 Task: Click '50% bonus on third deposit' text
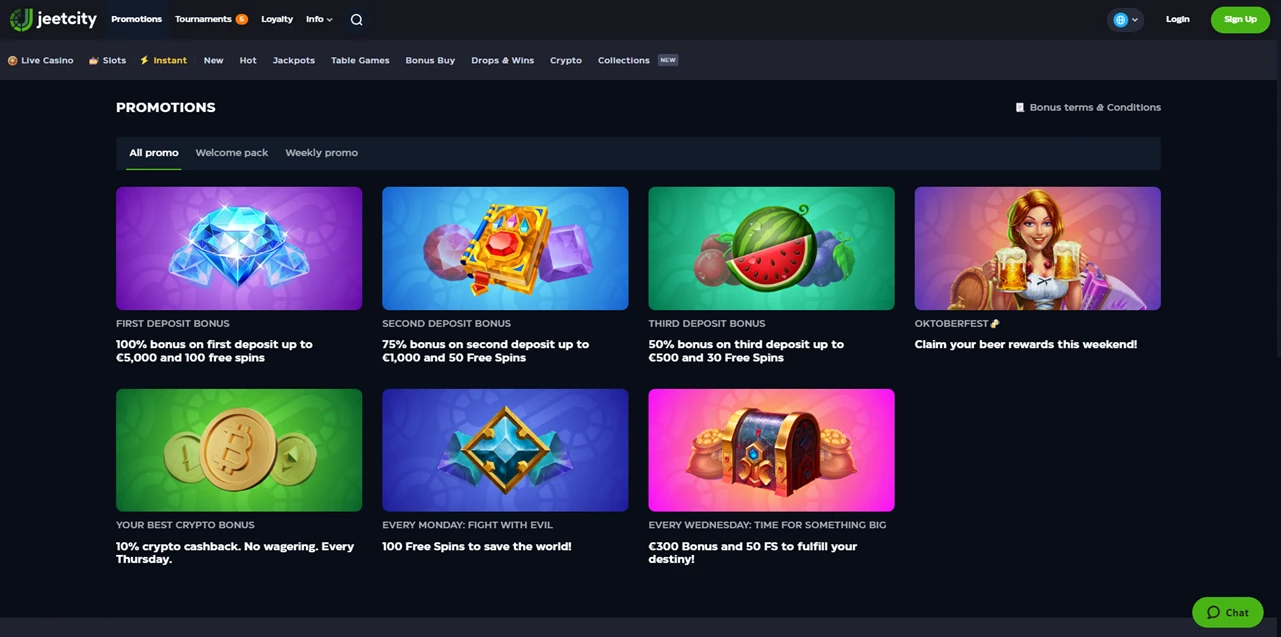click(x=746, y=351)
